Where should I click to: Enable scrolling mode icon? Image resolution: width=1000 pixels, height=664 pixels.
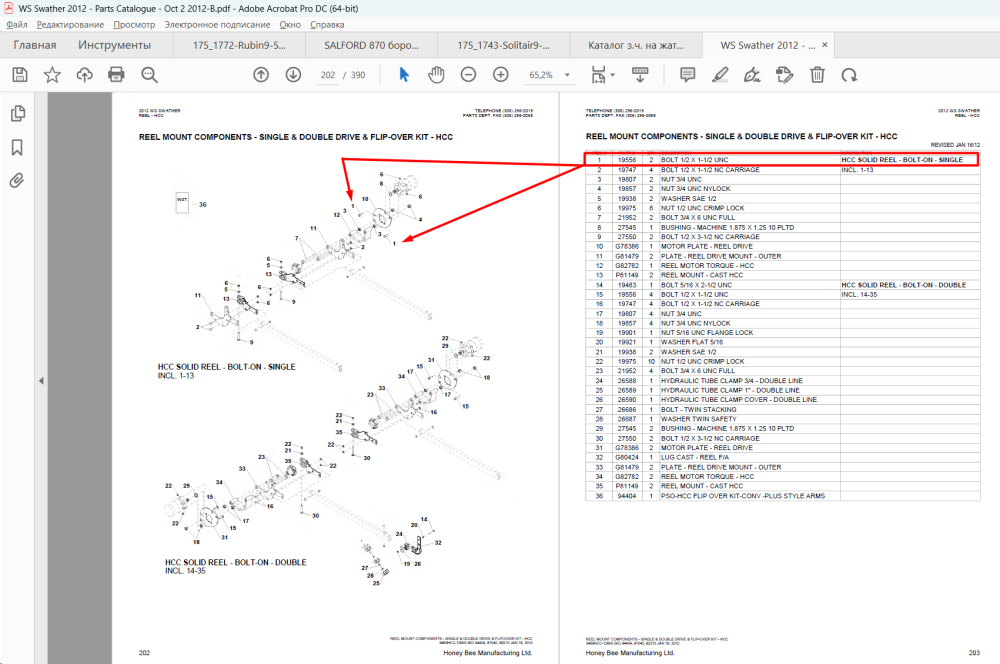pyautogui.click(x=640, y=75)
